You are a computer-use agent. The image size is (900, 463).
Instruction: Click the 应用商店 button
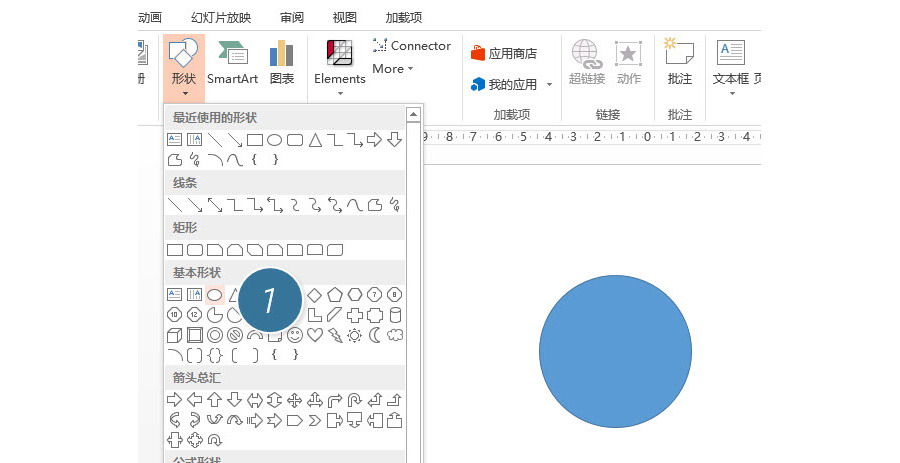click(503, 54)
